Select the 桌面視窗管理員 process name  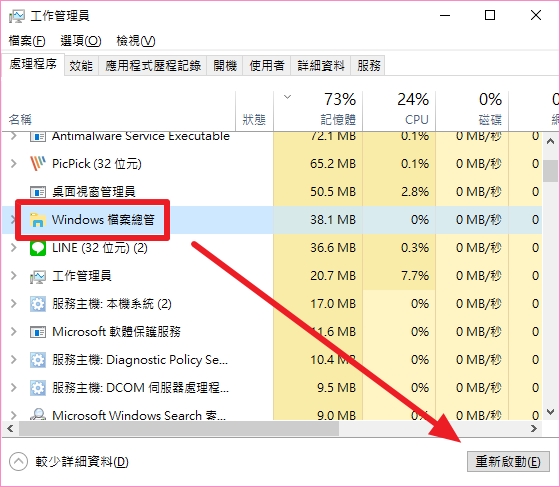point(94,192)
